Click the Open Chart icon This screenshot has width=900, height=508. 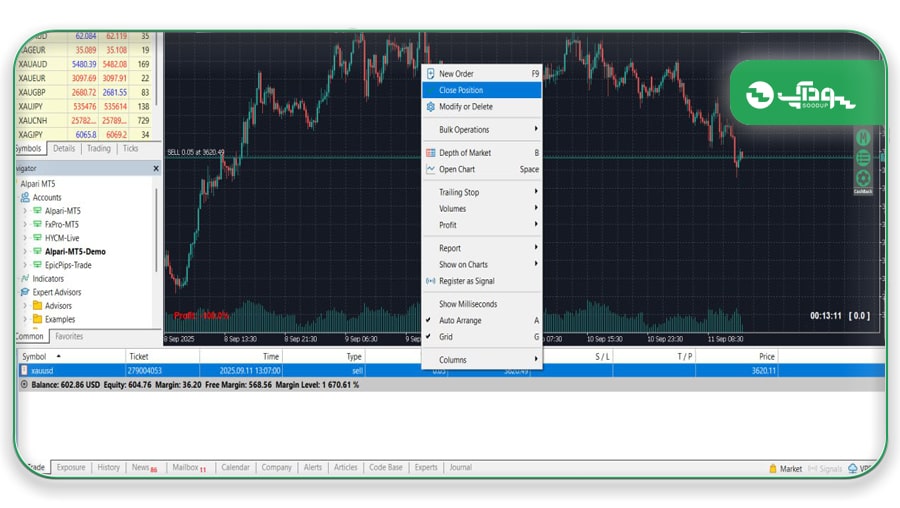(430, 169)
